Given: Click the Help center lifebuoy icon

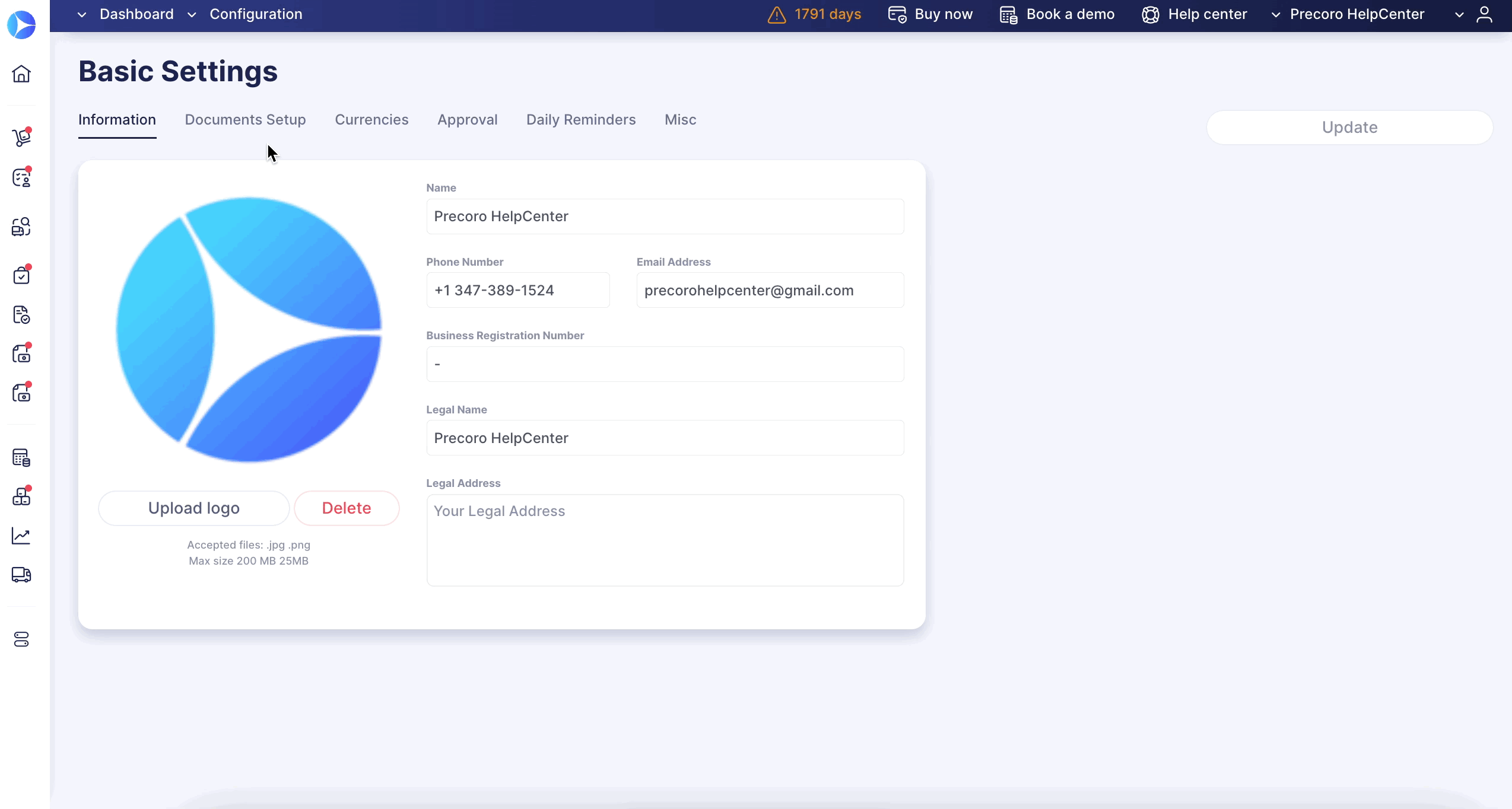Looking at the screenshot, I should [1151, 14].
